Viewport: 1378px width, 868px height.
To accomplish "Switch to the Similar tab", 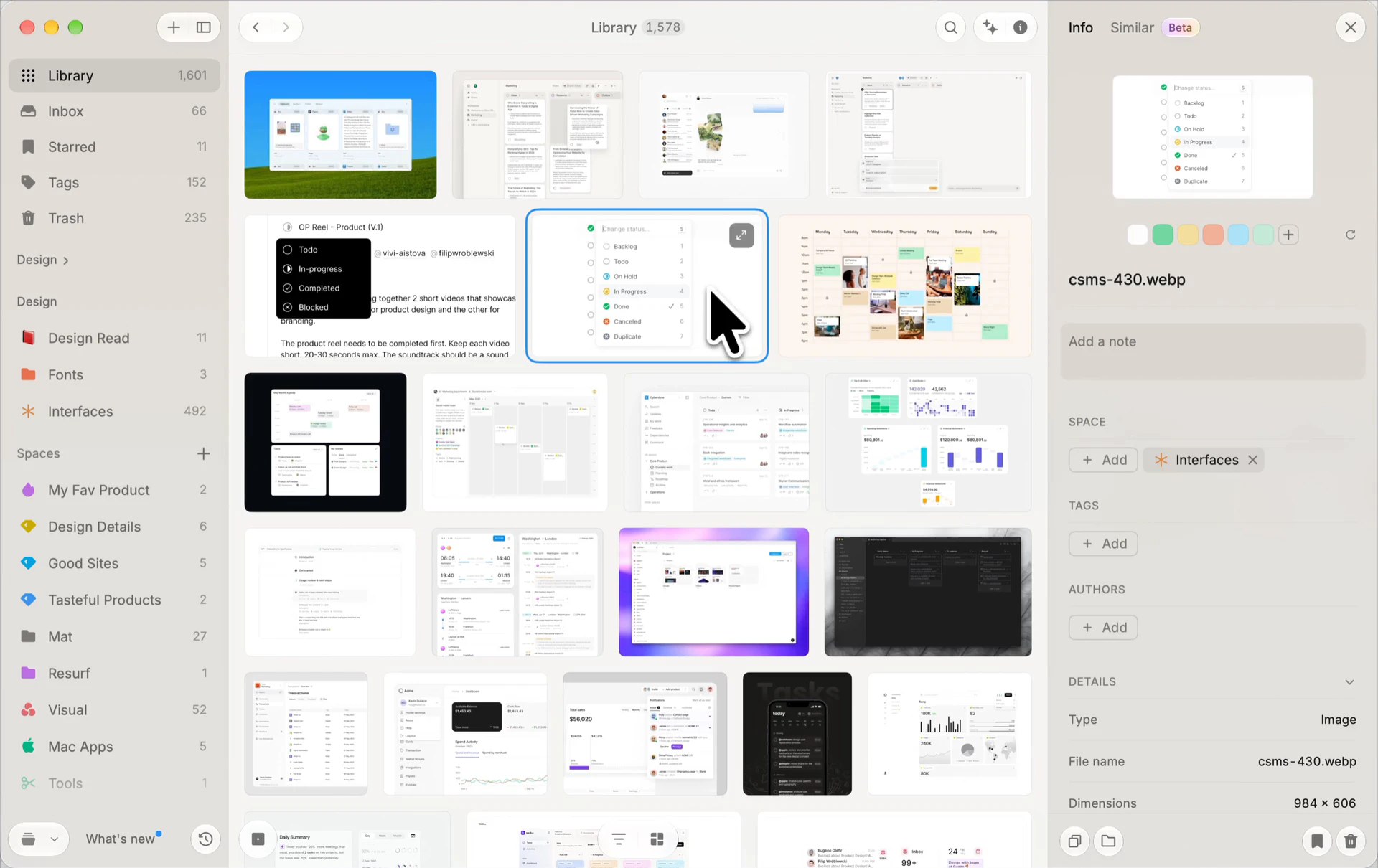I will (1132, 27).
